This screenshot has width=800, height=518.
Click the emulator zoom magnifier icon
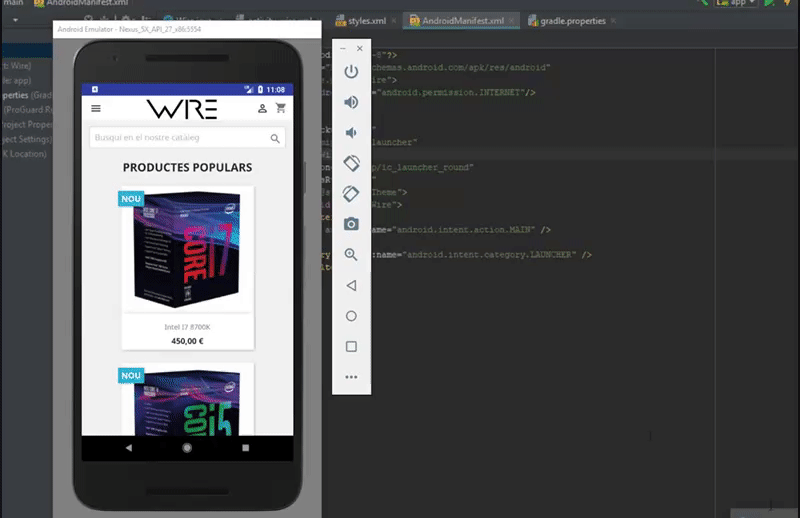pyautogui.click(x=351, y=255)
